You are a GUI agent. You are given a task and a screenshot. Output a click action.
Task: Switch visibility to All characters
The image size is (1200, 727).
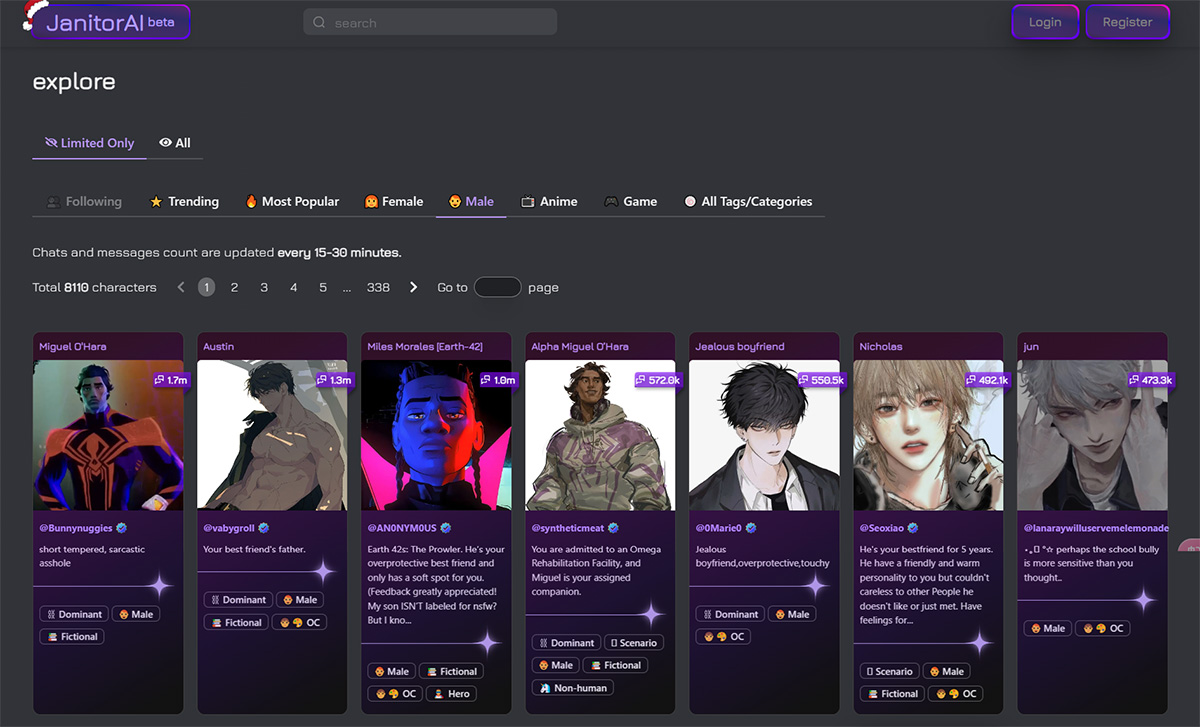click(175, 143)
